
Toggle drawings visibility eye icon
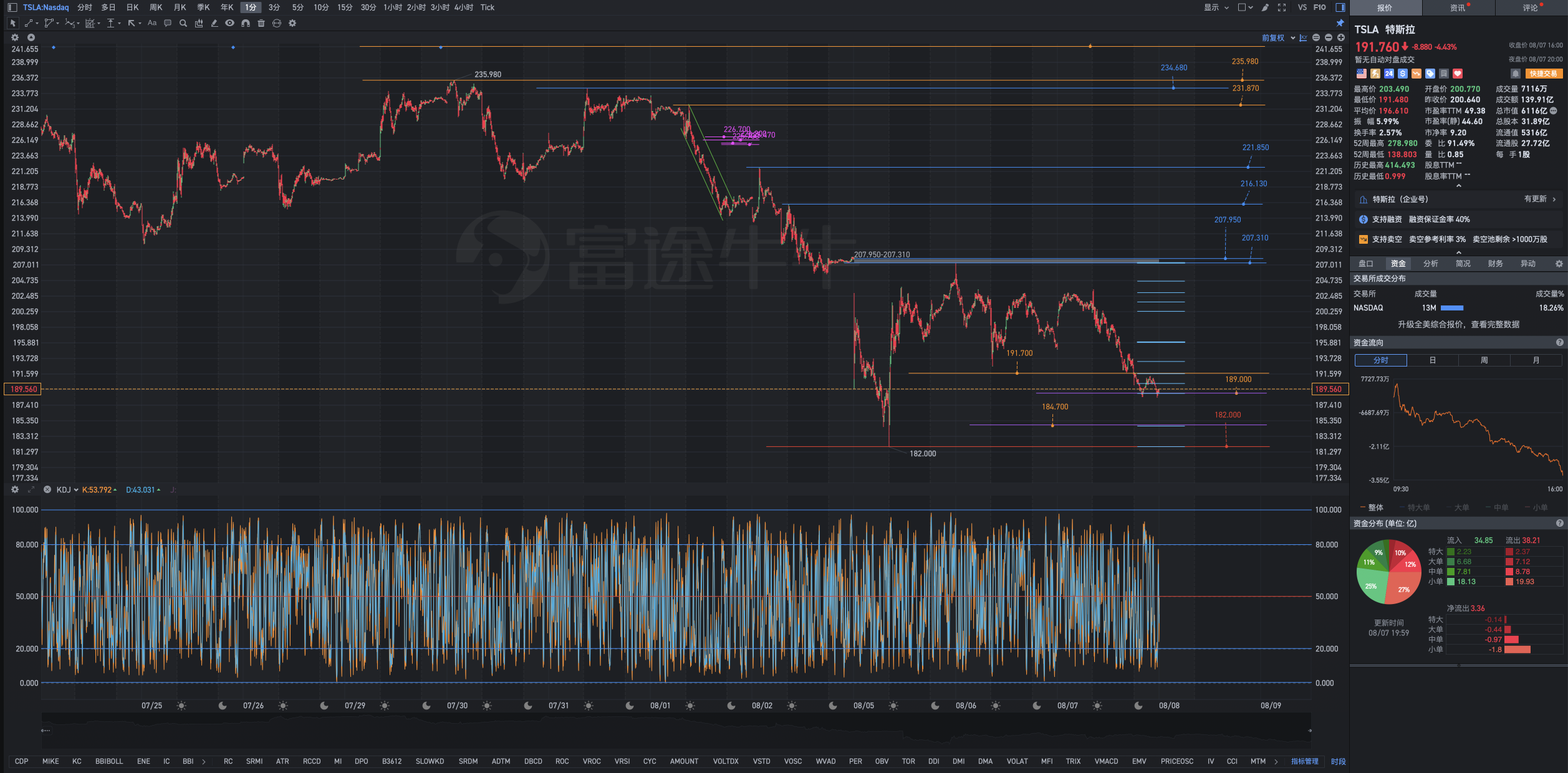(x=230, y=23)
